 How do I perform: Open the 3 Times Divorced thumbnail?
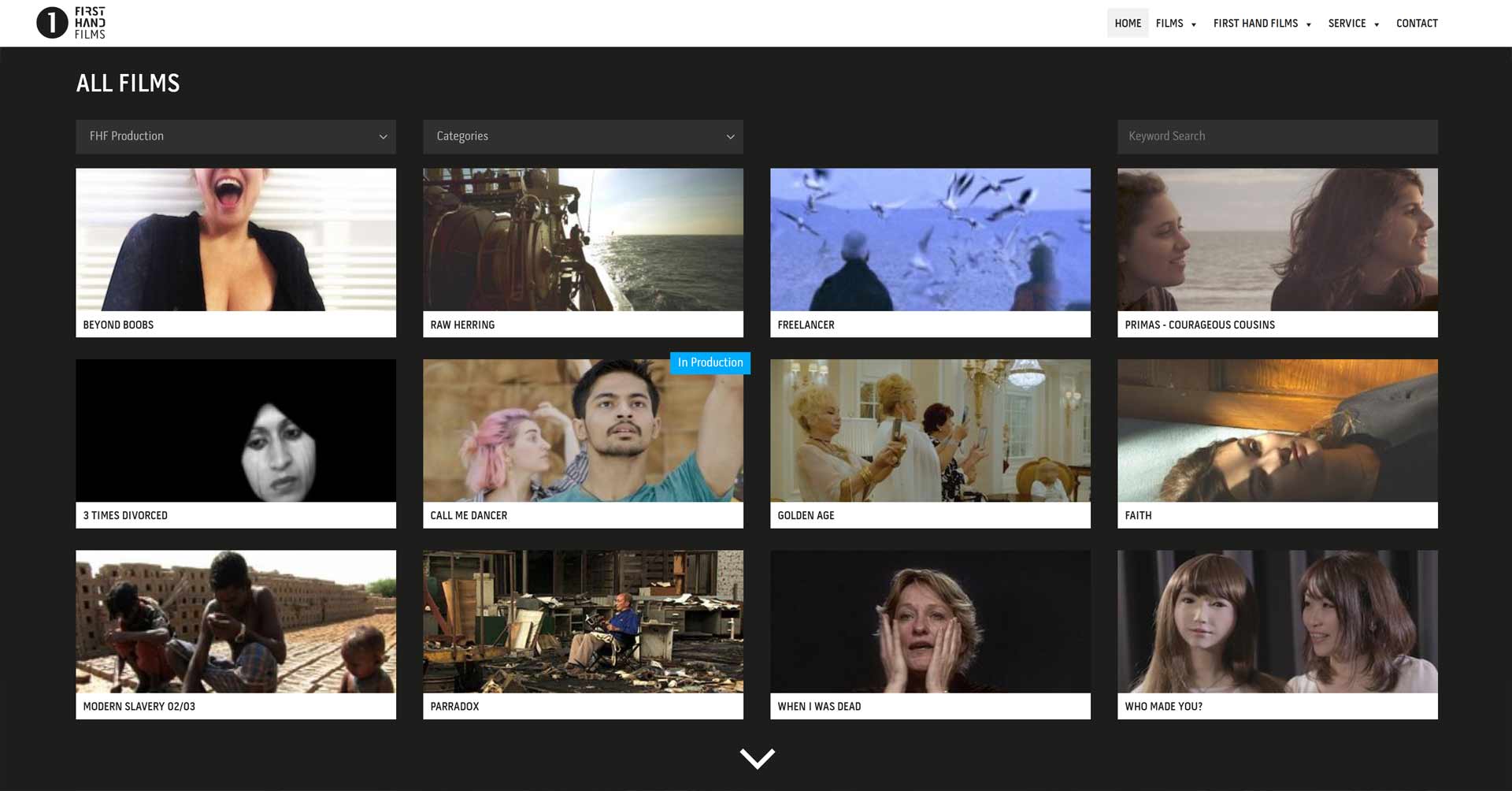coord(235,431)
